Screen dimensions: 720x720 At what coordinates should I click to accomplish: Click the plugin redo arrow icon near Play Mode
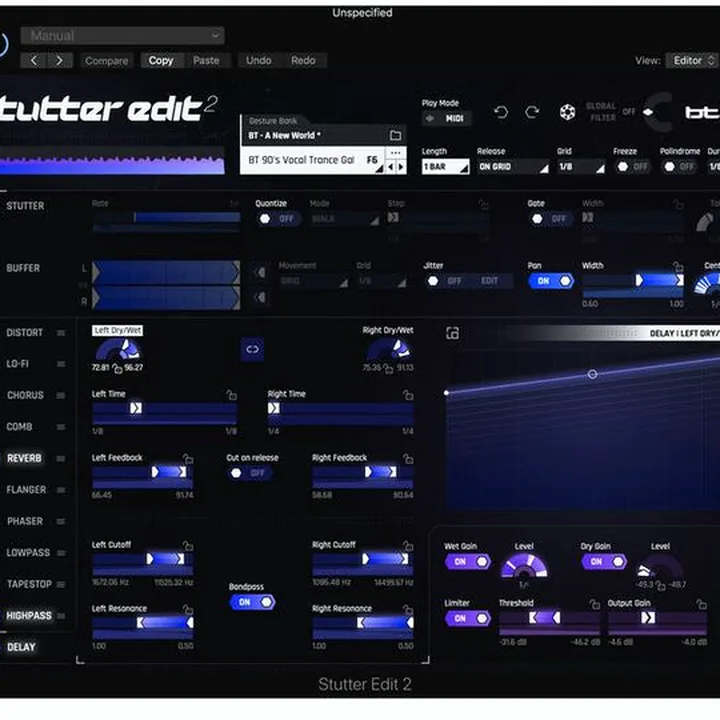pyautogui.click(x=532, y=112)
